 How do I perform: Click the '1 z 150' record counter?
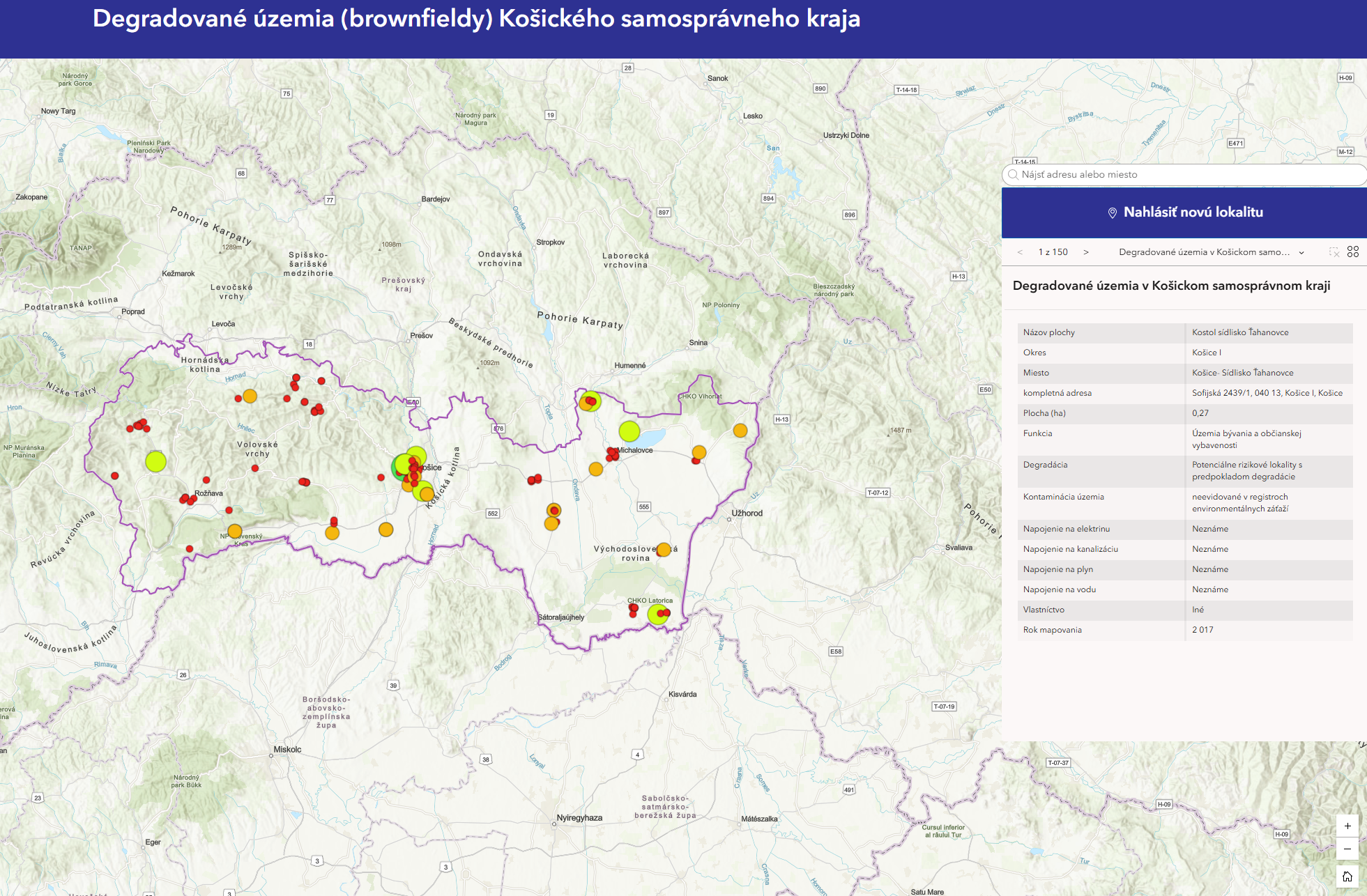click(x=1053, y=252)
